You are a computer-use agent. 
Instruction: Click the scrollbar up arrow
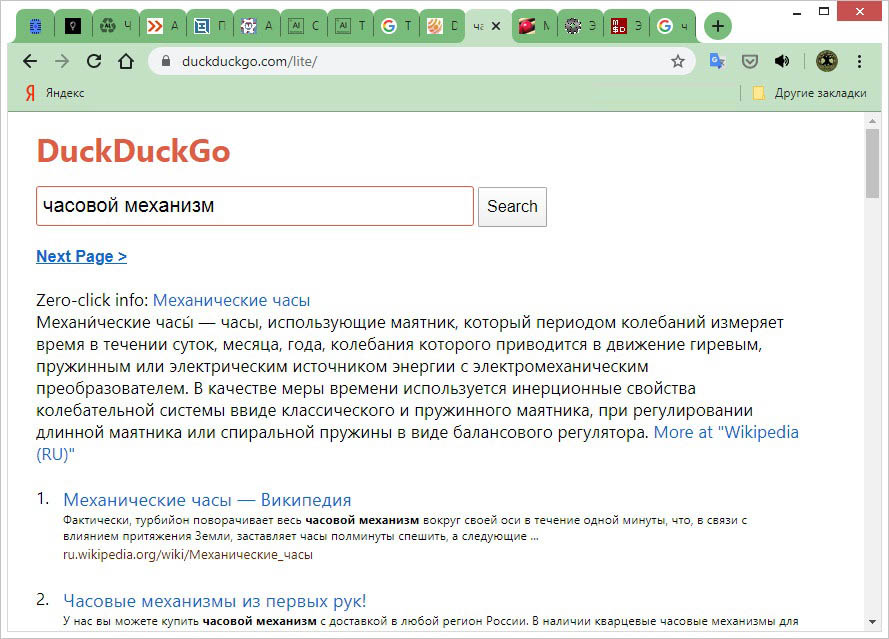click(872, 121)
